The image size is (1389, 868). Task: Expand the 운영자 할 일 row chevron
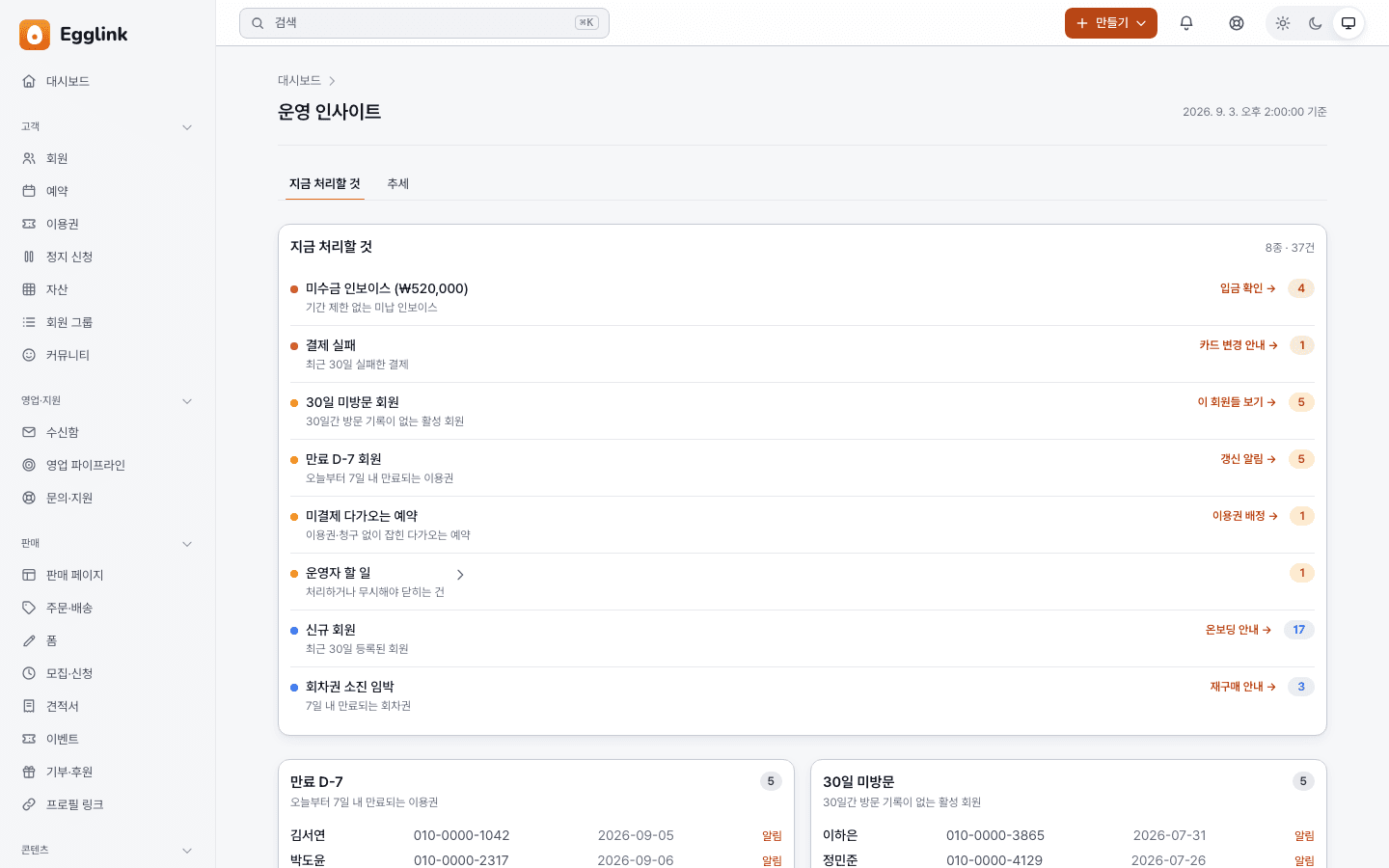460,575
